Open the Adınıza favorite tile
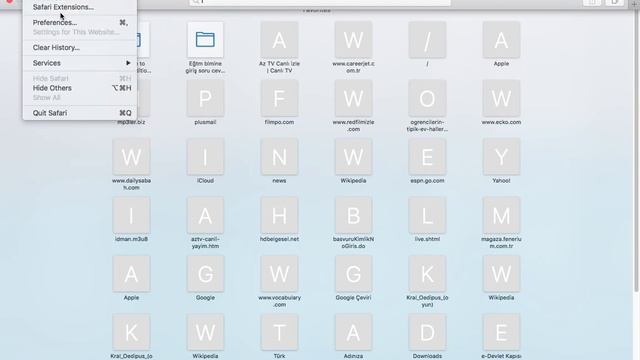The width and height of the screenshot is (640, 360). [x=353, y=332]
